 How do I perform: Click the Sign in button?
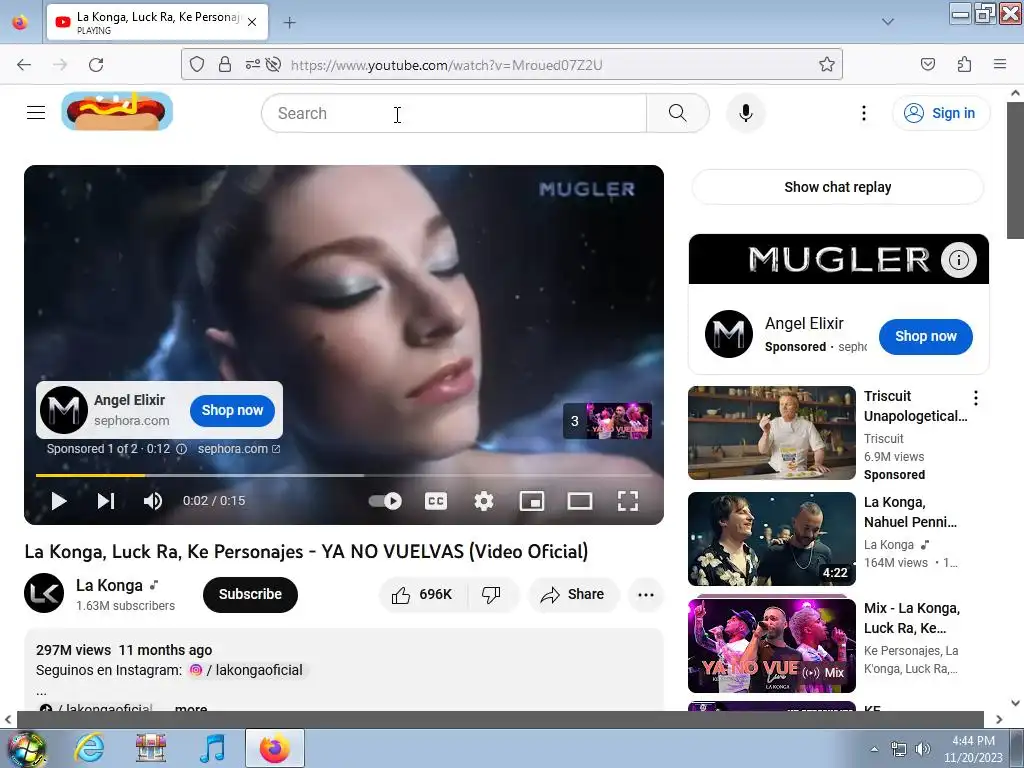coord(941,113)
